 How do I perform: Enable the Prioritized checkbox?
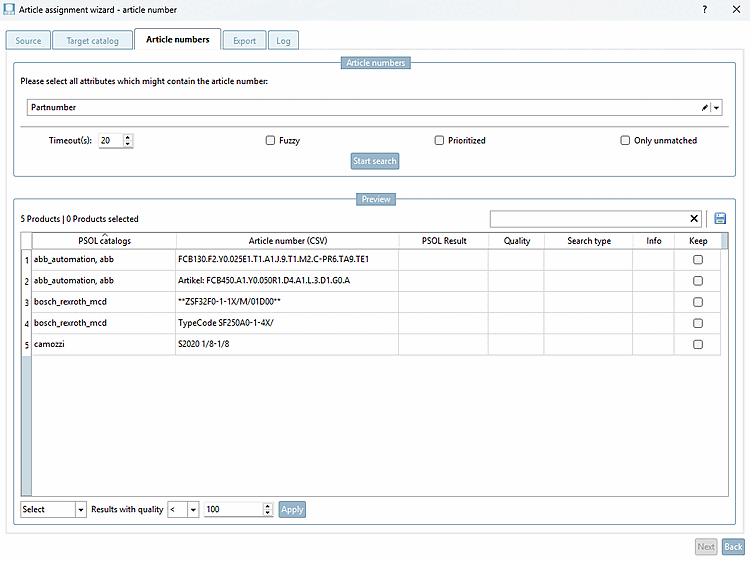(x=439, y=140)
